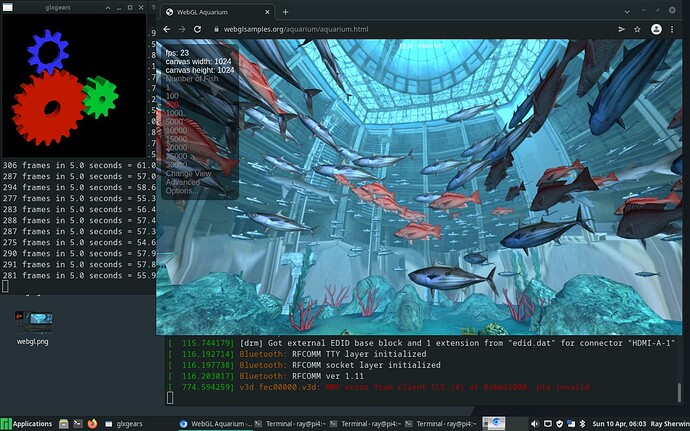
Task: Open the volume control in the tray
Action: tap(535, 424)
